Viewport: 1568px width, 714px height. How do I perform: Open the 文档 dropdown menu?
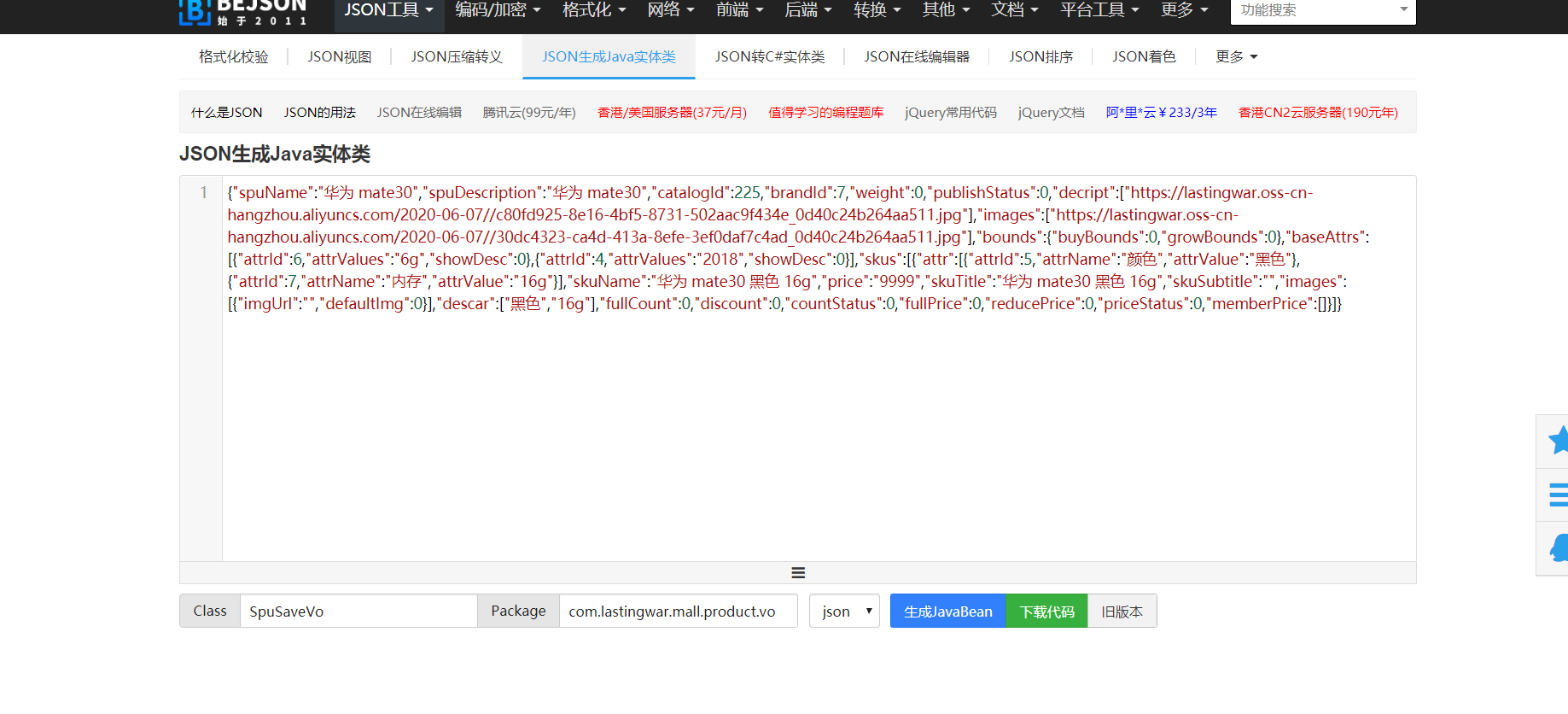tap(1014, 10)
